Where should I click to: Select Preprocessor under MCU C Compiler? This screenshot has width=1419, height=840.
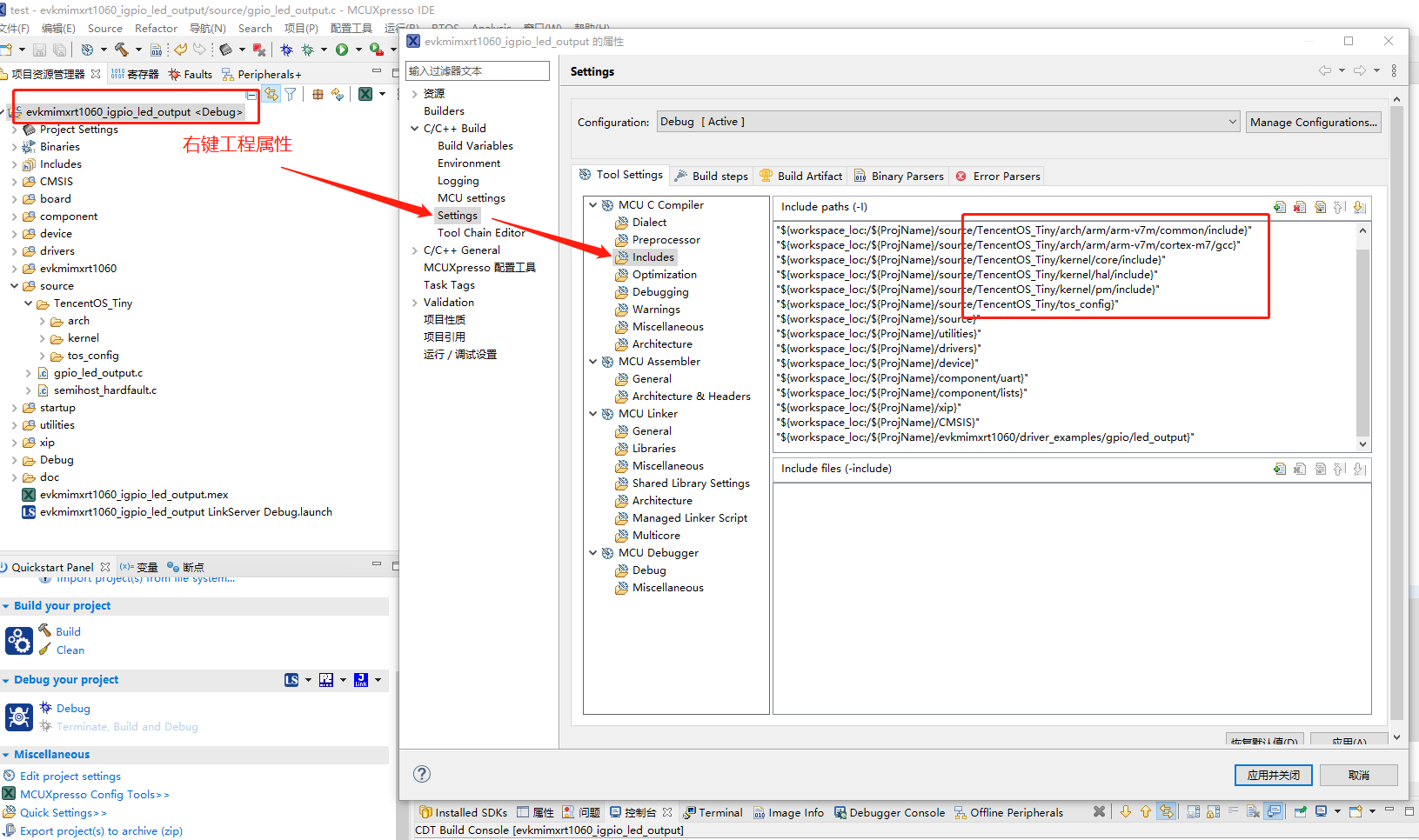(x=666, y=240)
